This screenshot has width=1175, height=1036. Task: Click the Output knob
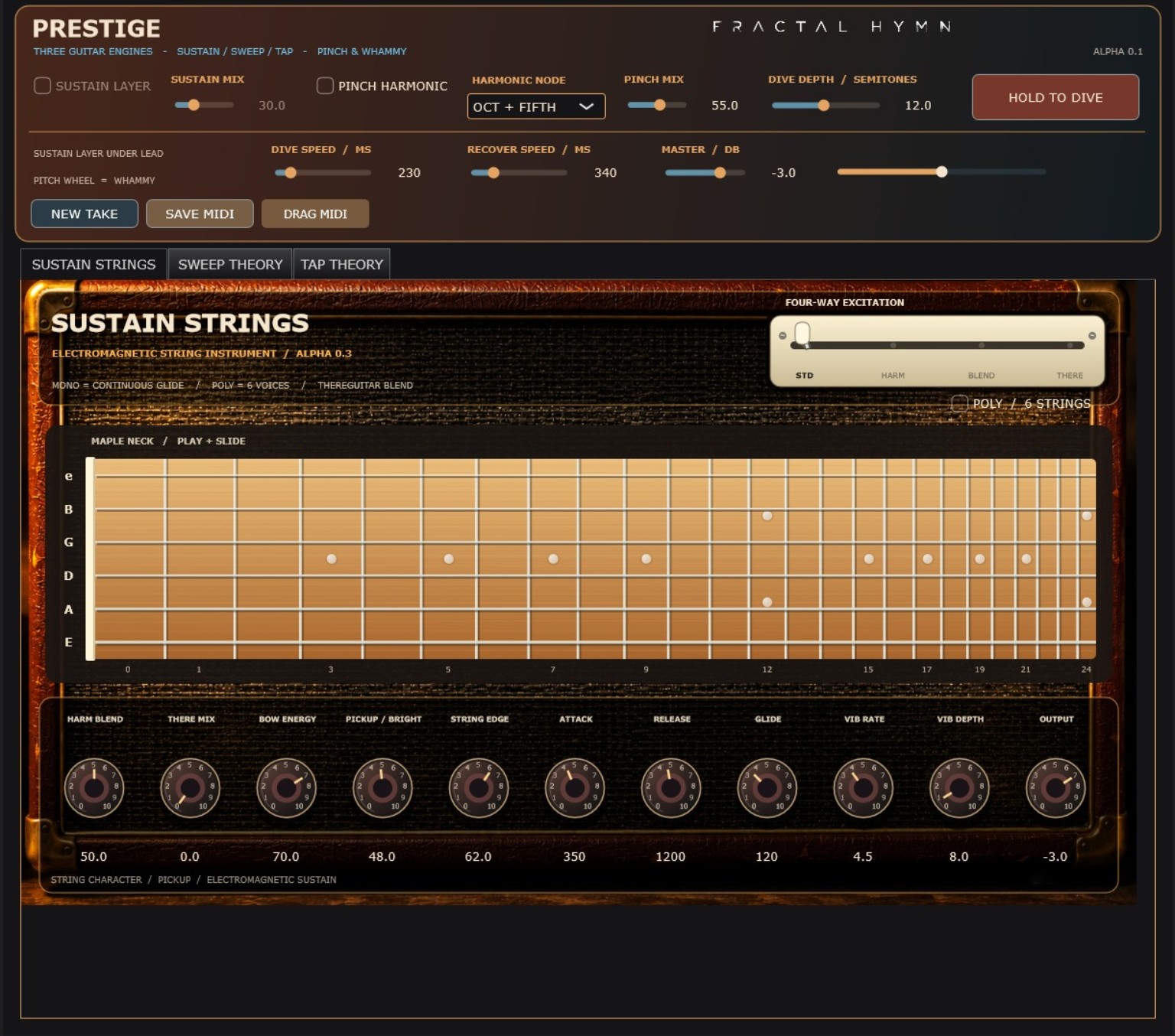tap(1056, 787)
